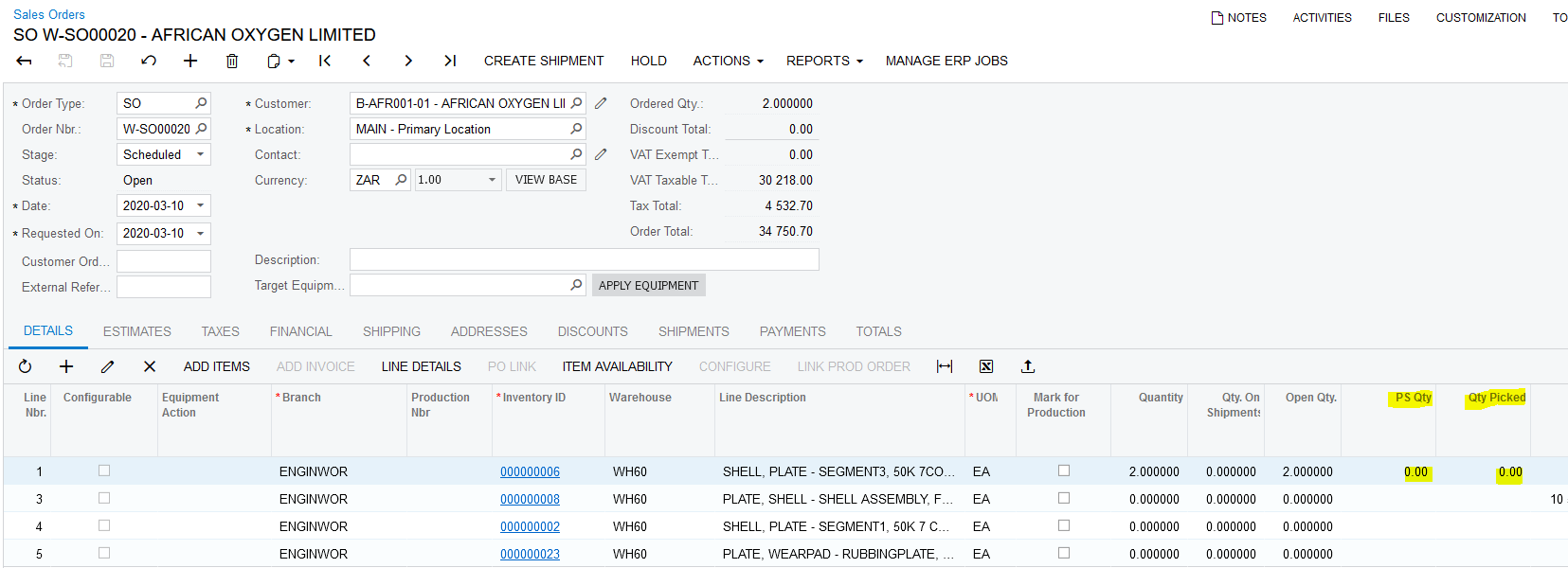Click the delete order trash icon

(232, 61)
